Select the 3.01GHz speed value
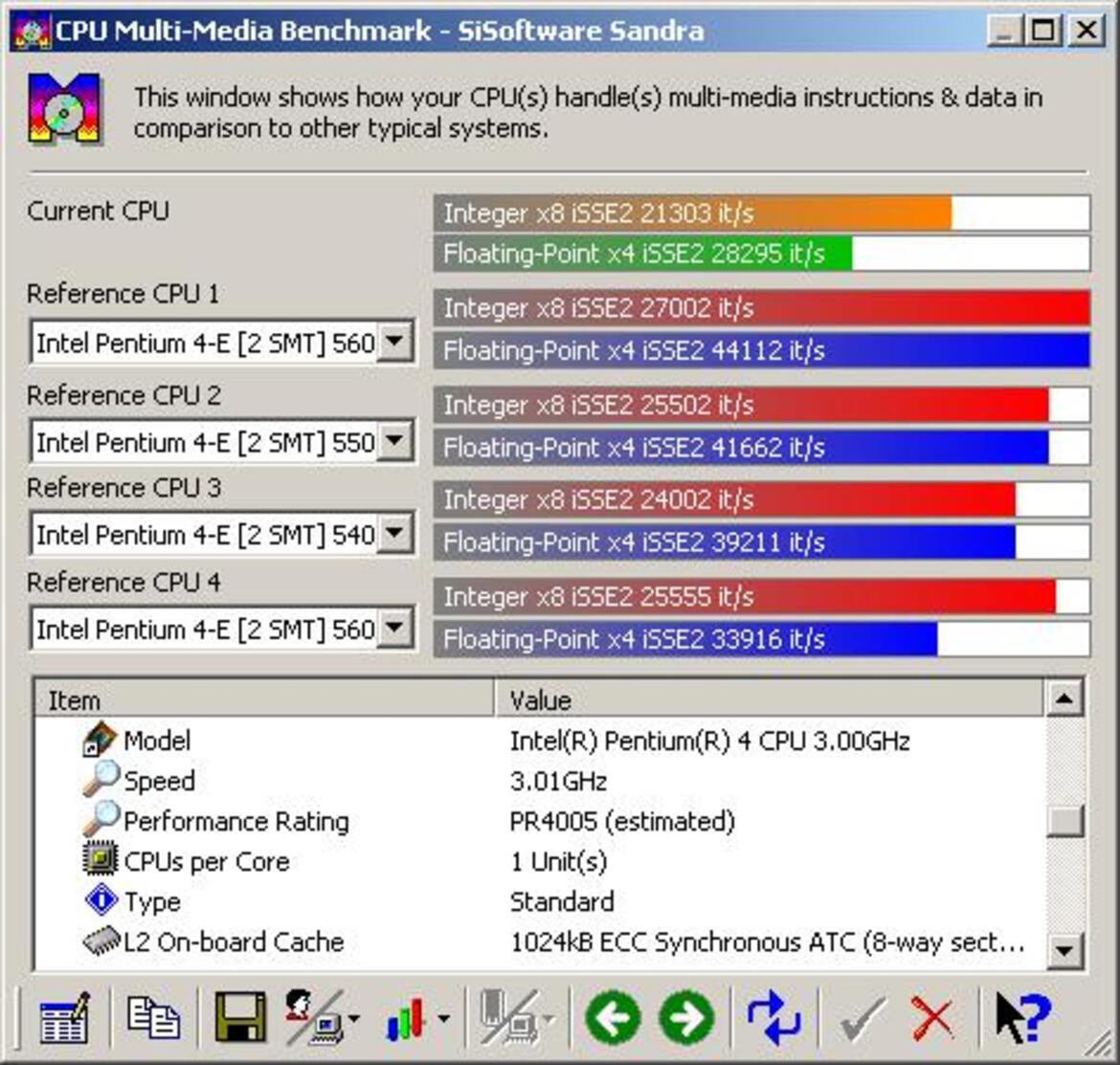Viewport: 1120px width, 1065px height. click(559, 781)
